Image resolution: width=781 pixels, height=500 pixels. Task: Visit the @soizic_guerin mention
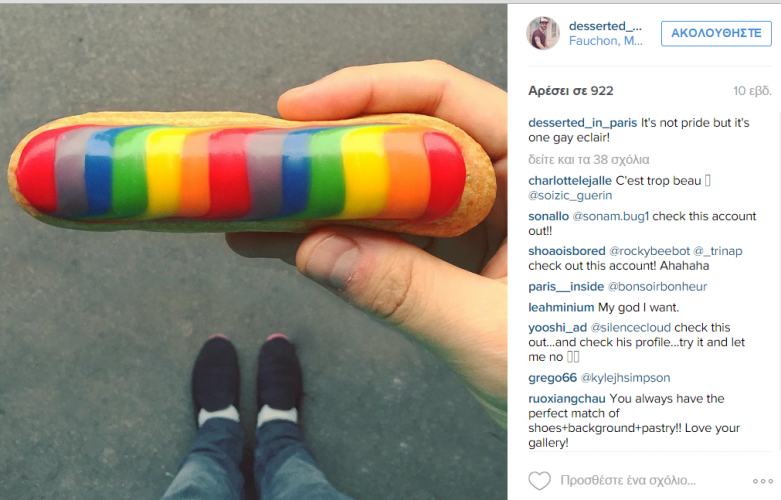click(x=570, y=196)
